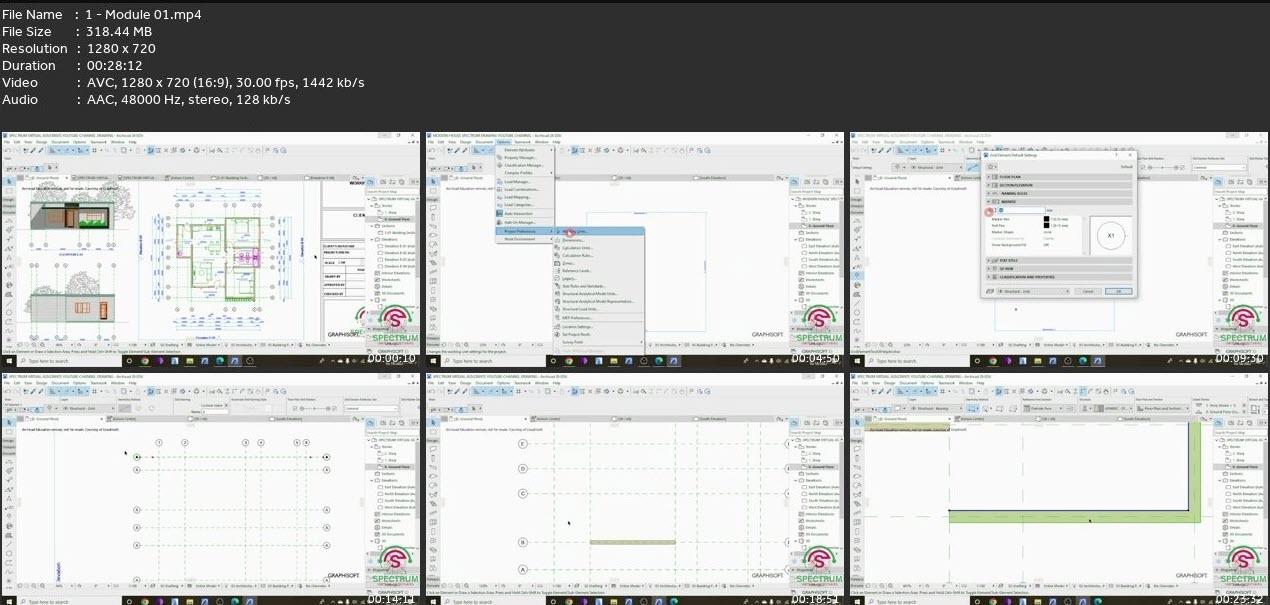
Task: Open Chrome from taskbar in 00:04:50 frame
Action: [569, 361]
